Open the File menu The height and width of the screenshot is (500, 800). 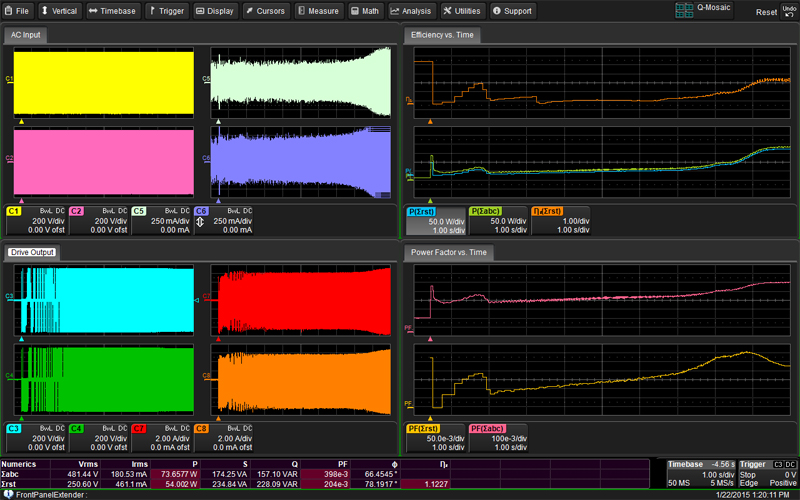(x=17, y=11)
